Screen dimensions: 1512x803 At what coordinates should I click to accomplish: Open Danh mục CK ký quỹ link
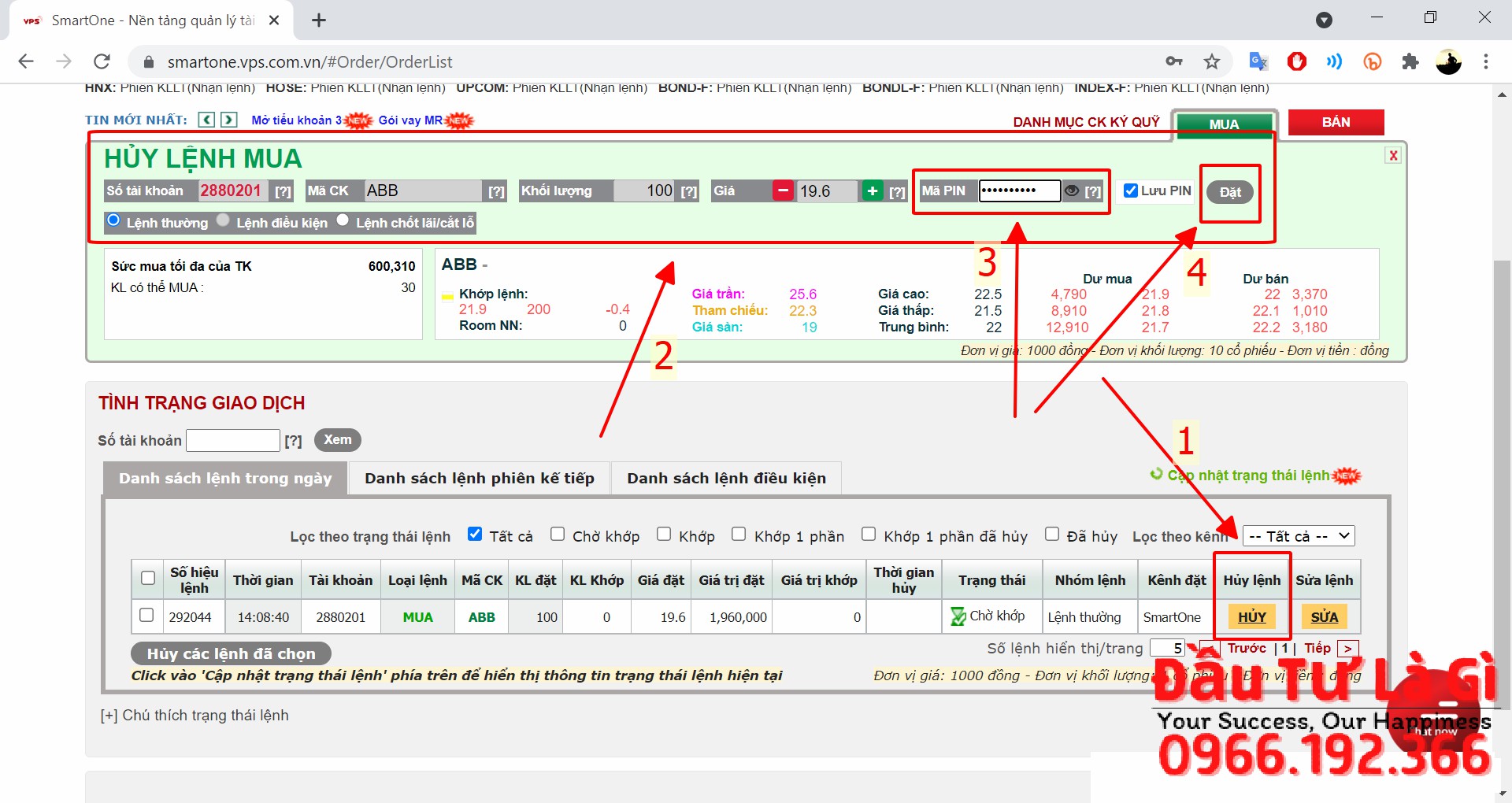pos(1086,121)
